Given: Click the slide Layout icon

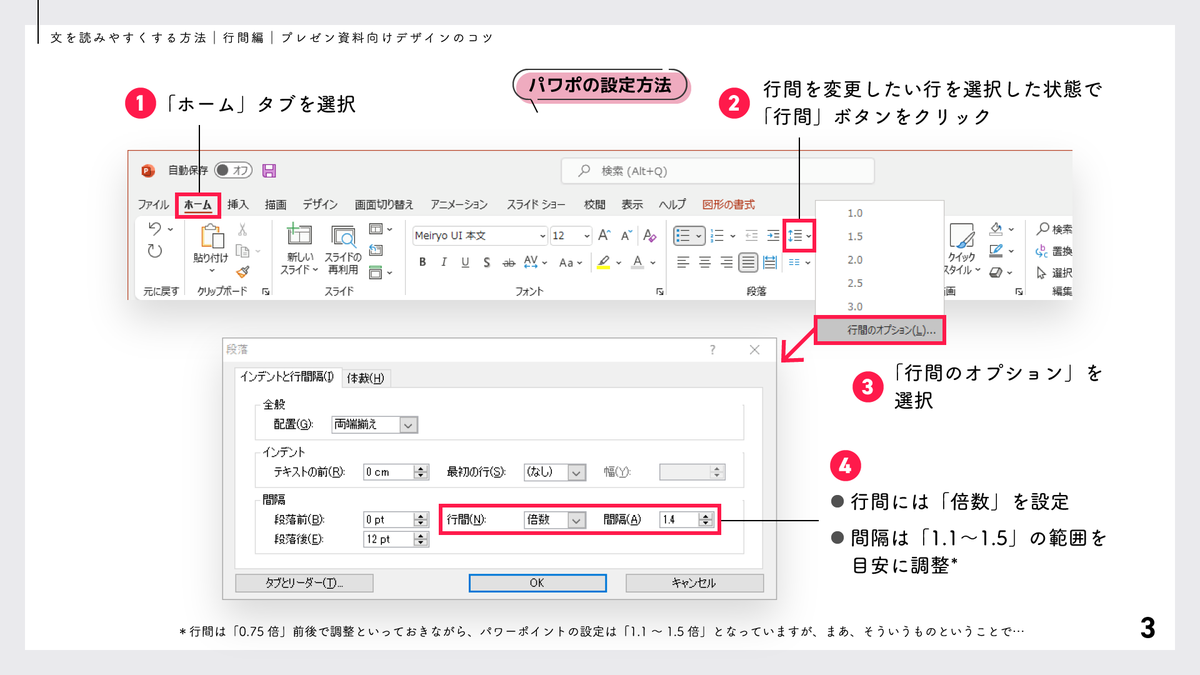Looking at the screenshot, I should coord(375,230).
